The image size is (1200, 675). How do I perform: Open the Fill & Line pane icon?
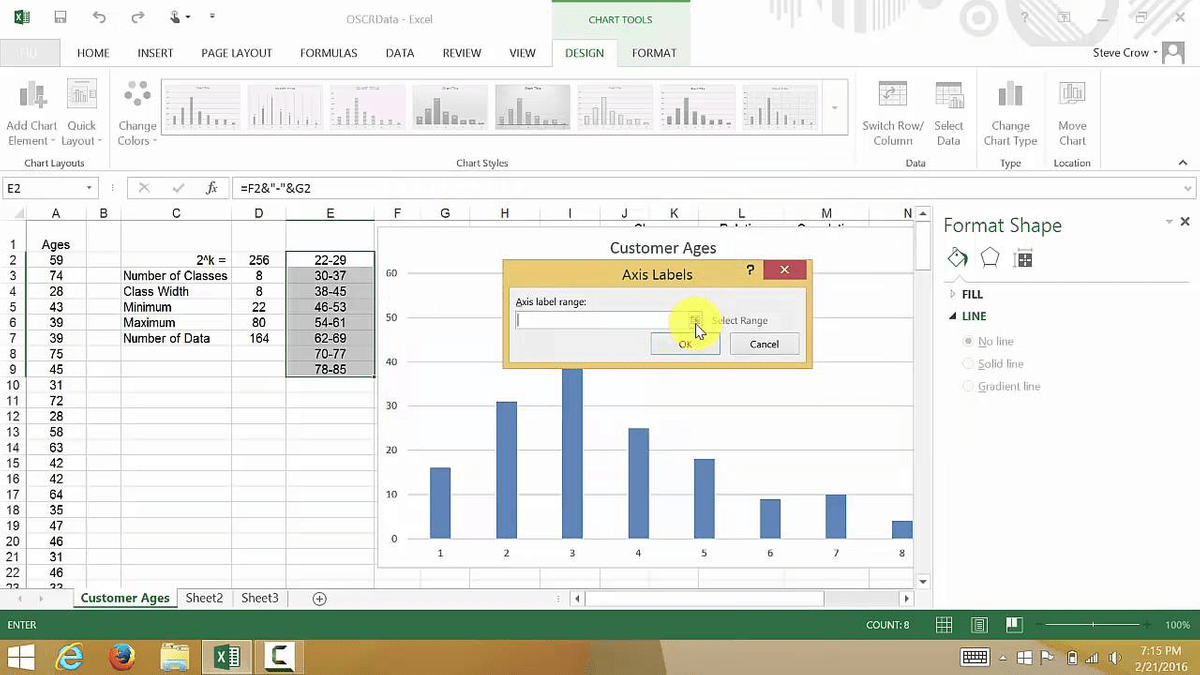pyautogui.click(x=957, y=258)
